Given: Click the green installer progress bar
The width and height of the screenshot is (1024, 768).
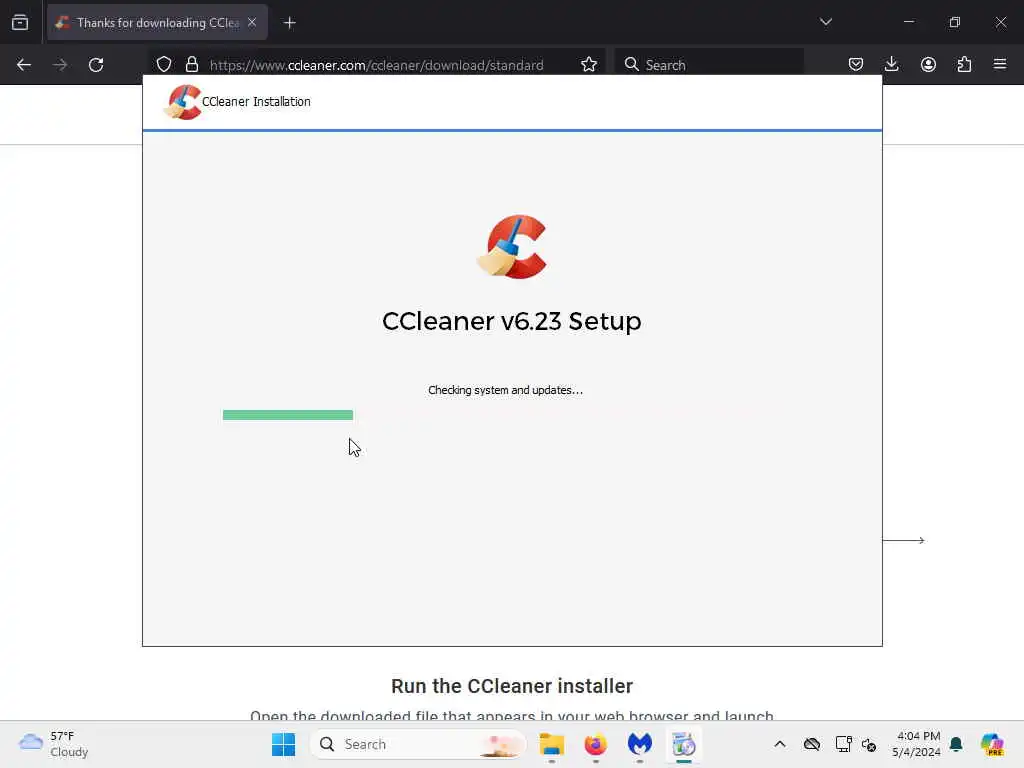Looking at the screenshot, I should click(288, 415).
